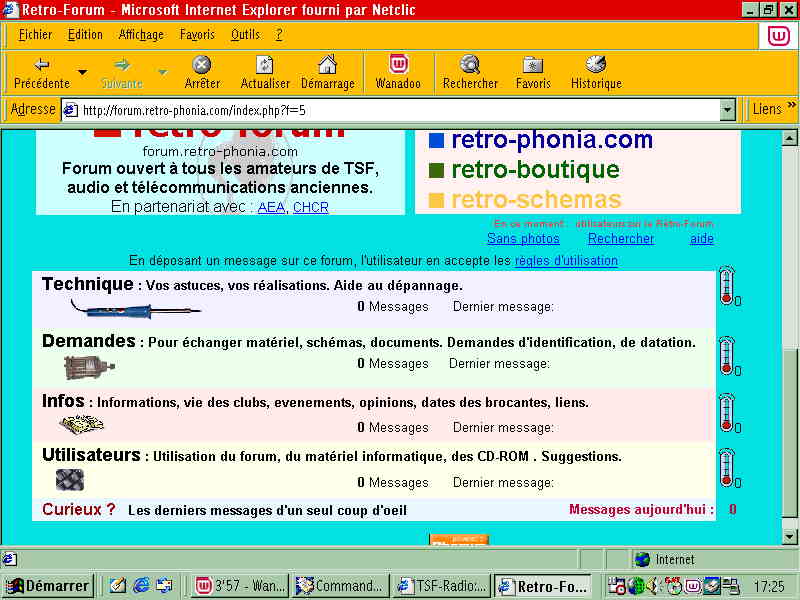Open the Technique forum section
800x600 pixels.
pyautogui.click(x=88, y=284)
